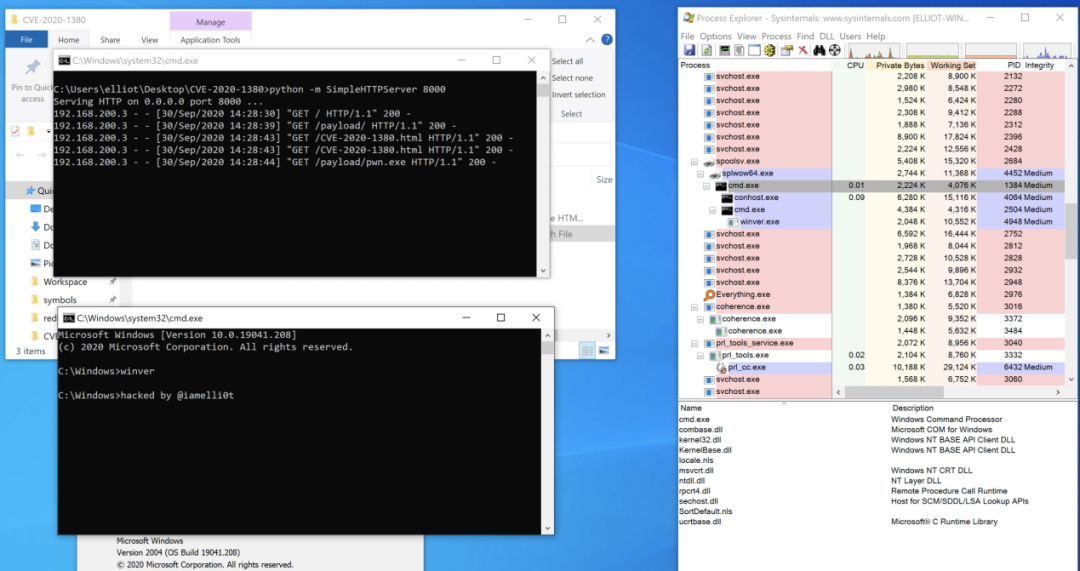Collapse the spoolsv.exe process tree
The width and height of the screenshot is (1080, 571).
click(x=695, y=161)
